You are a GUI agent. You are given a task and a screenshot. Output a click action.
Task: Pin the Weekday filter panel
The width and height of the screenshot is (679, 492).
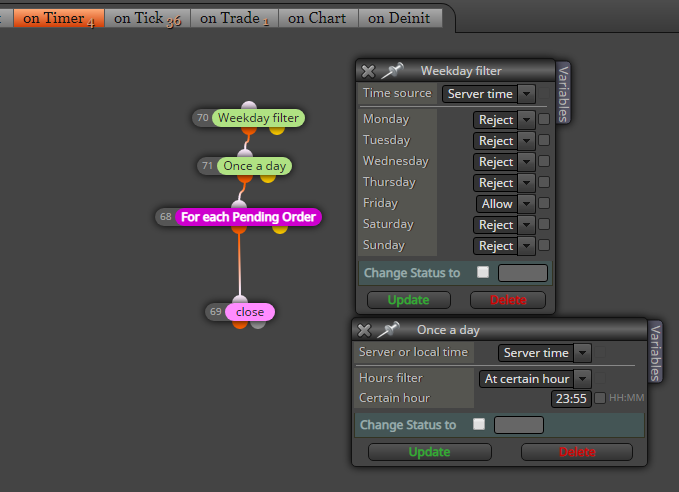pyautogui.click(x=392, y=71)
